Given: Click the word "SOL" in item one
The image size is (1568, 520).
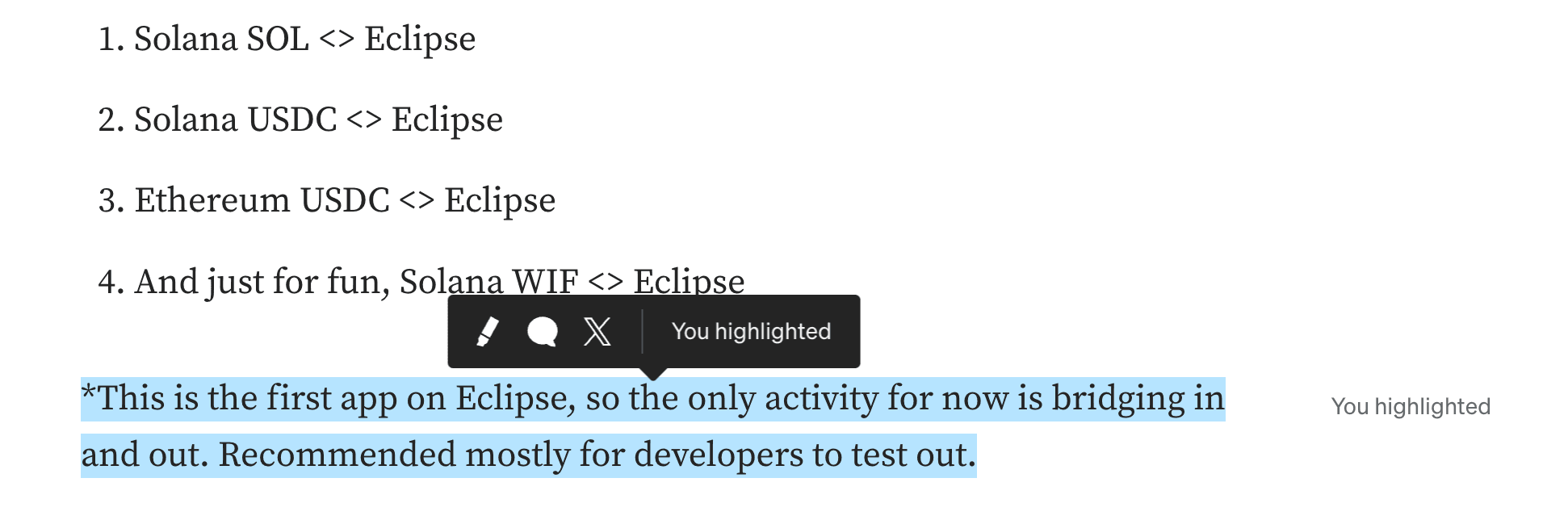Looking at the screenshot, I should point(278,39).
